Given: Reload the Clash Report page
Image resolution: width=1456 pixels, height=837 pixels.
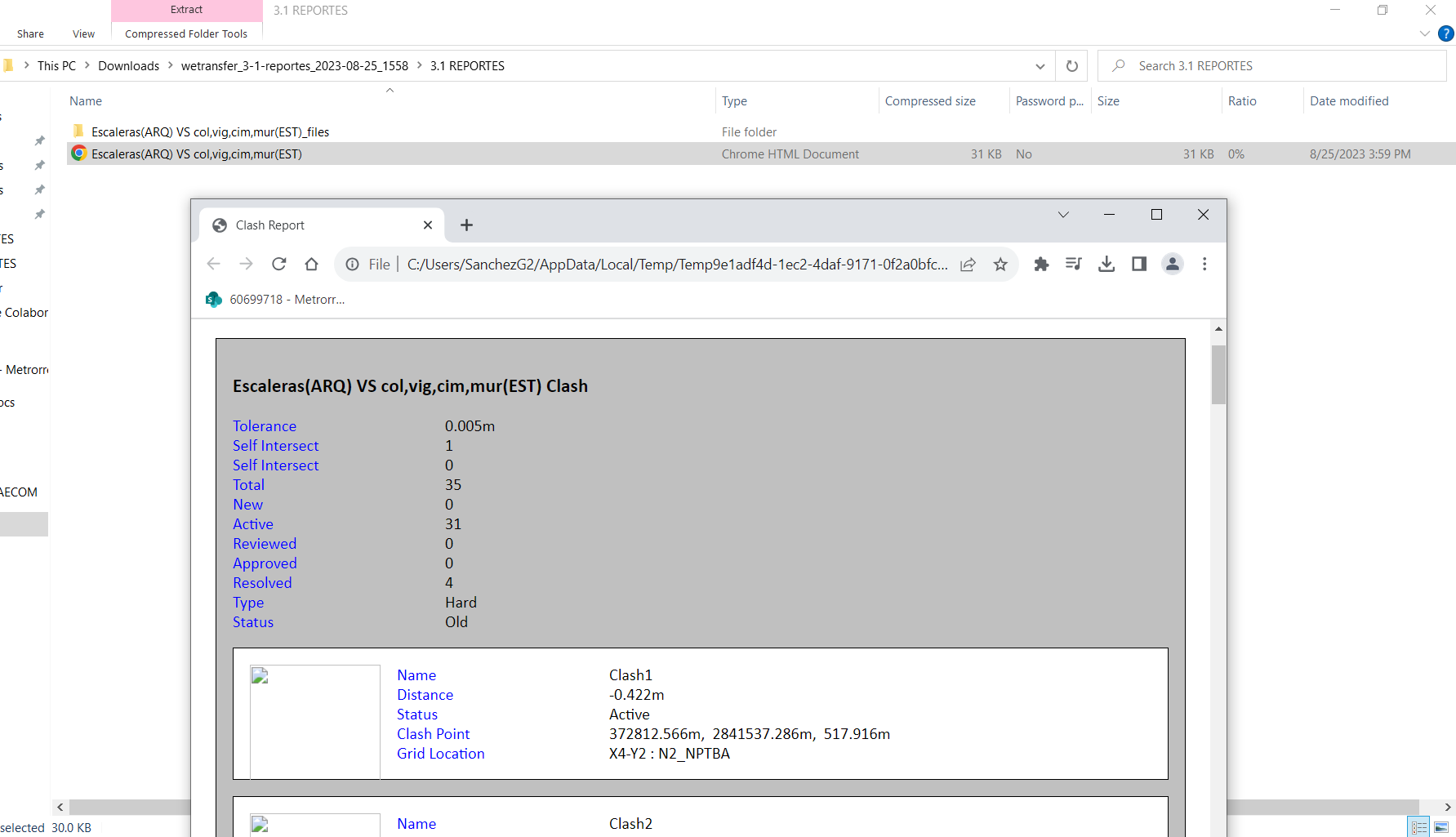Looking at the screenshot, I should pos(278,264).
